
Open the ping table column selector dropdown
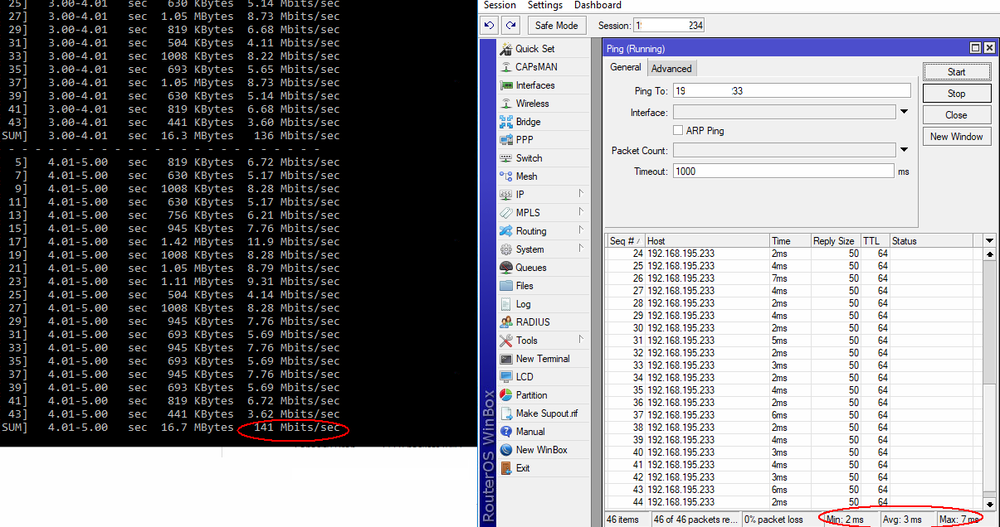coord(989,241)
